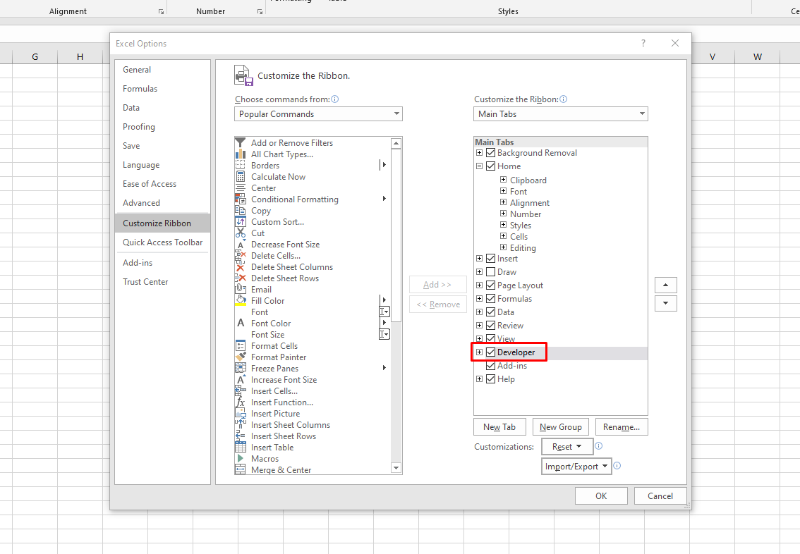Click the Move Down arrow button

click(x=665, y=303)
